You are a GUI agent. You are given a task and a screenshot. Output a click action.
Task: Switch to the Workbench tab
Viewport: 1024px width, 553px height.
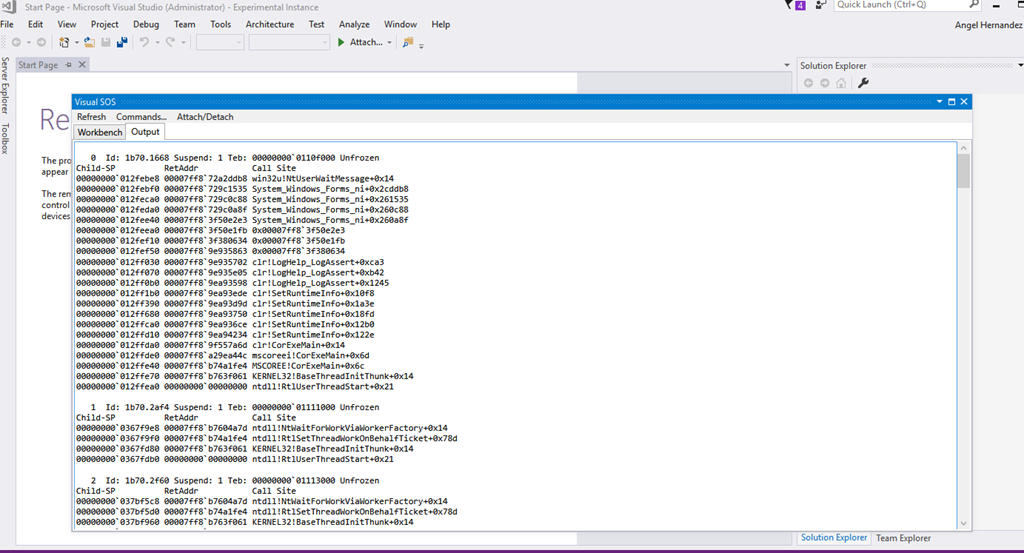tap(100, 132)
